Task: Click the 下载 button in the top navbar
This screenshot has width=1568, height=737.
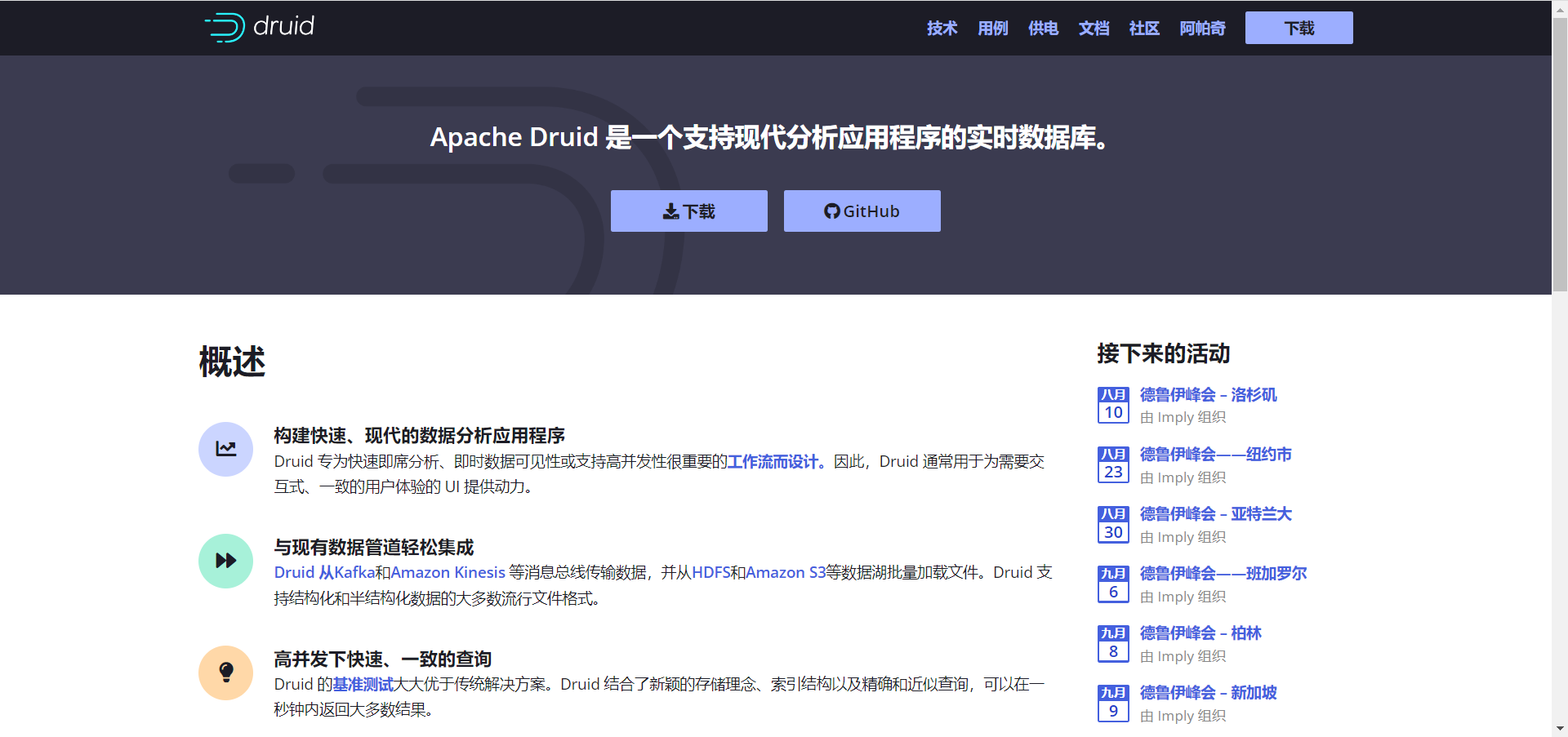Action: click(1298, 28)
